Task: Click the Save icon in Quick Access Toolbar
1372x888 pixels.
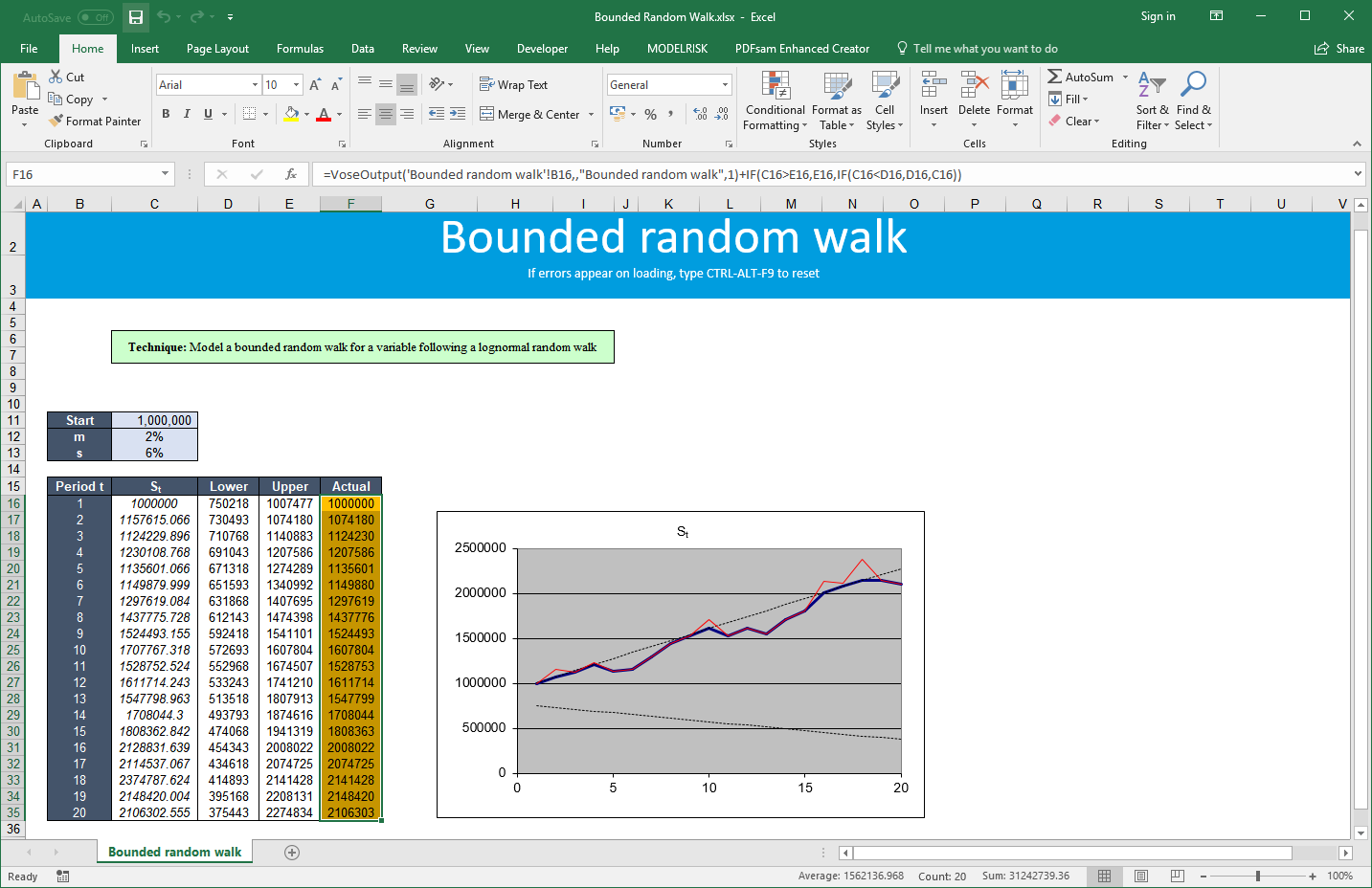Action: [135, 16]
